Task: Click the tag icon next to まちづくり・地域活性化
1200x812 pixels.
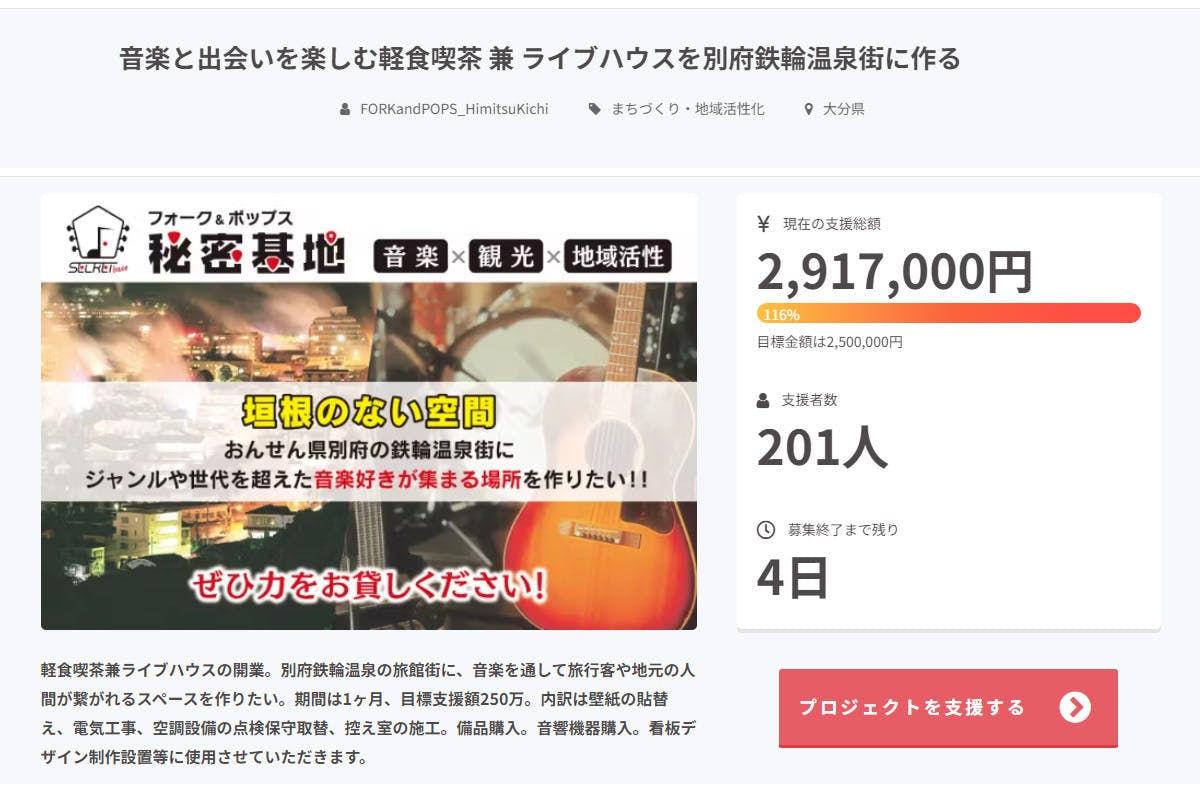Action: pyautogui.click(x=594, y=109)
